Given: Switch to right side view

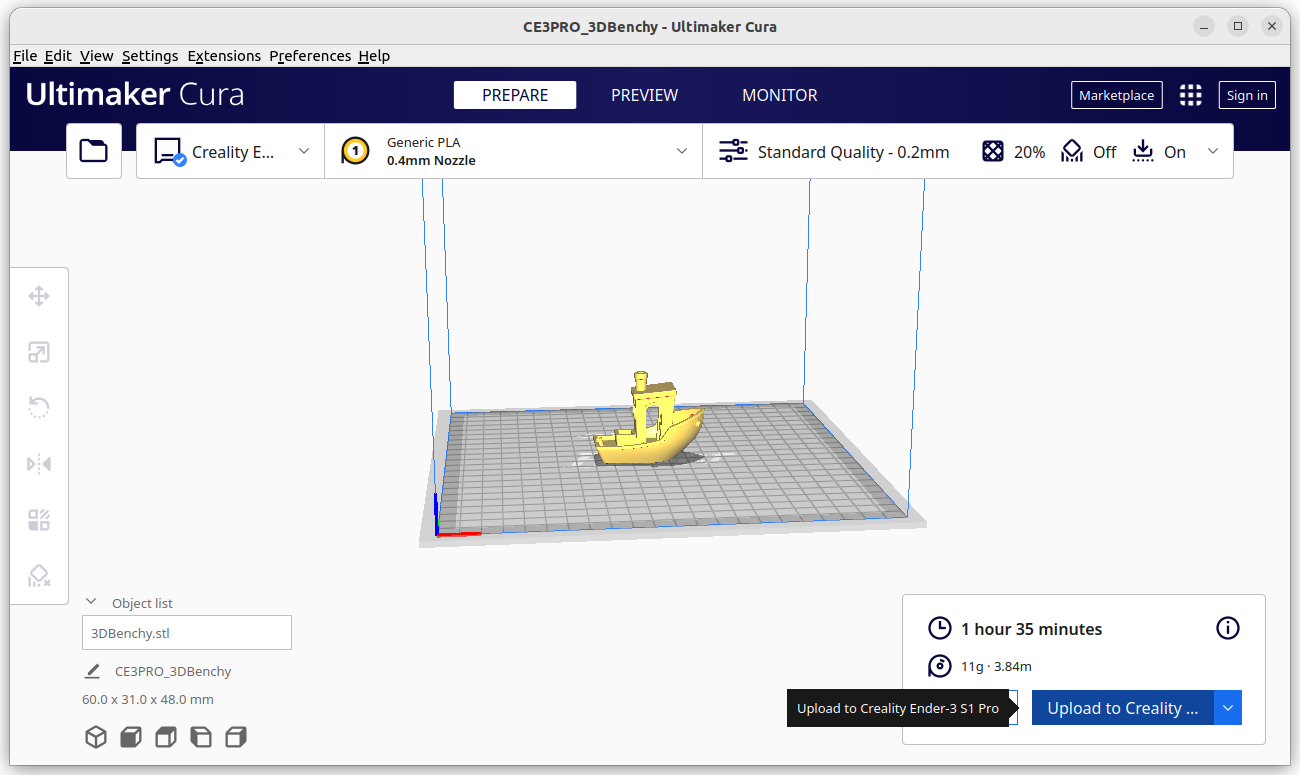Looking at the screenshot, I should (x=236, y=738).
